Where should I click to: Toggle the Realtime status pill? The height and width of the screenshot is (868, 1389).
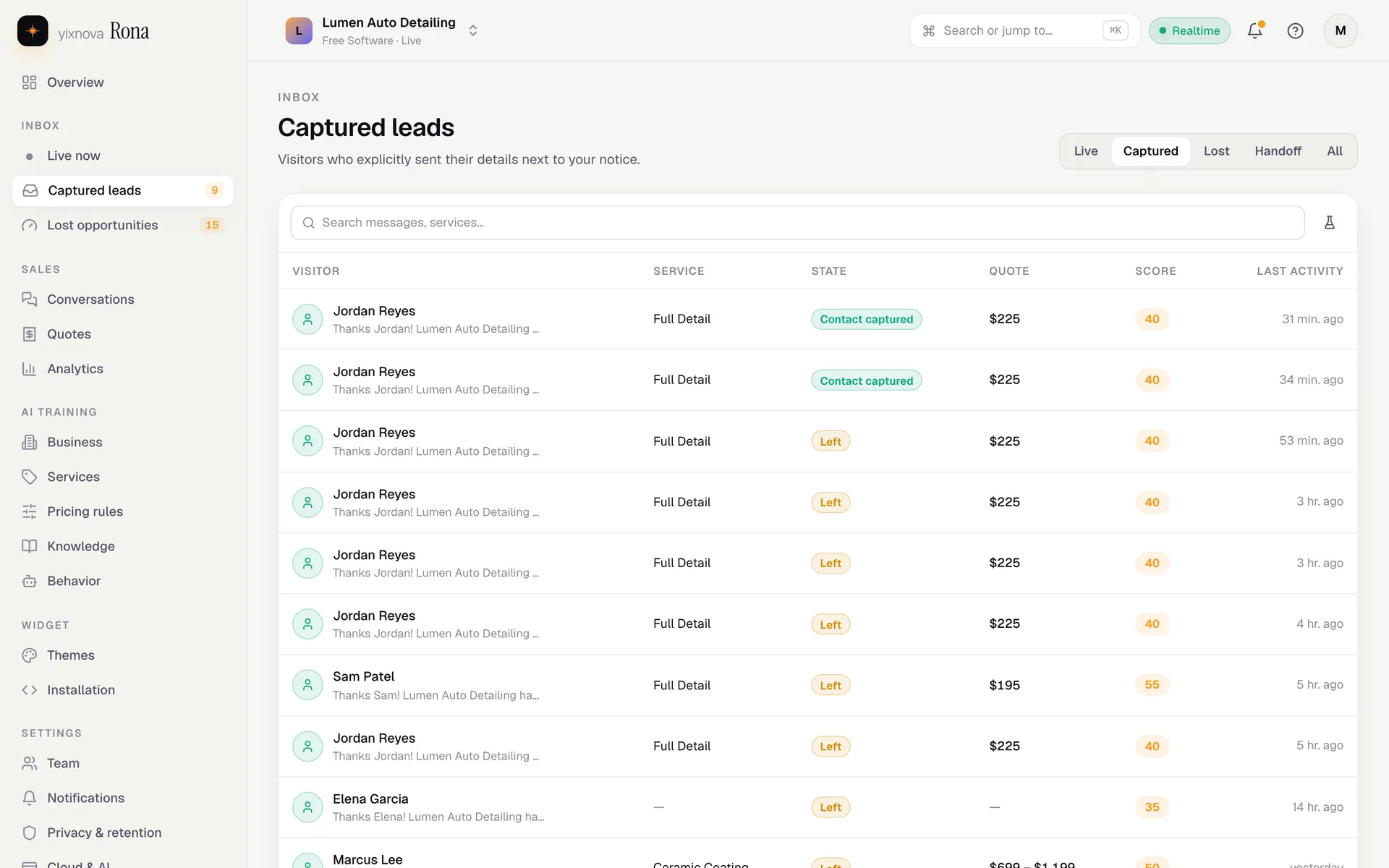[x=1189, y=31]
